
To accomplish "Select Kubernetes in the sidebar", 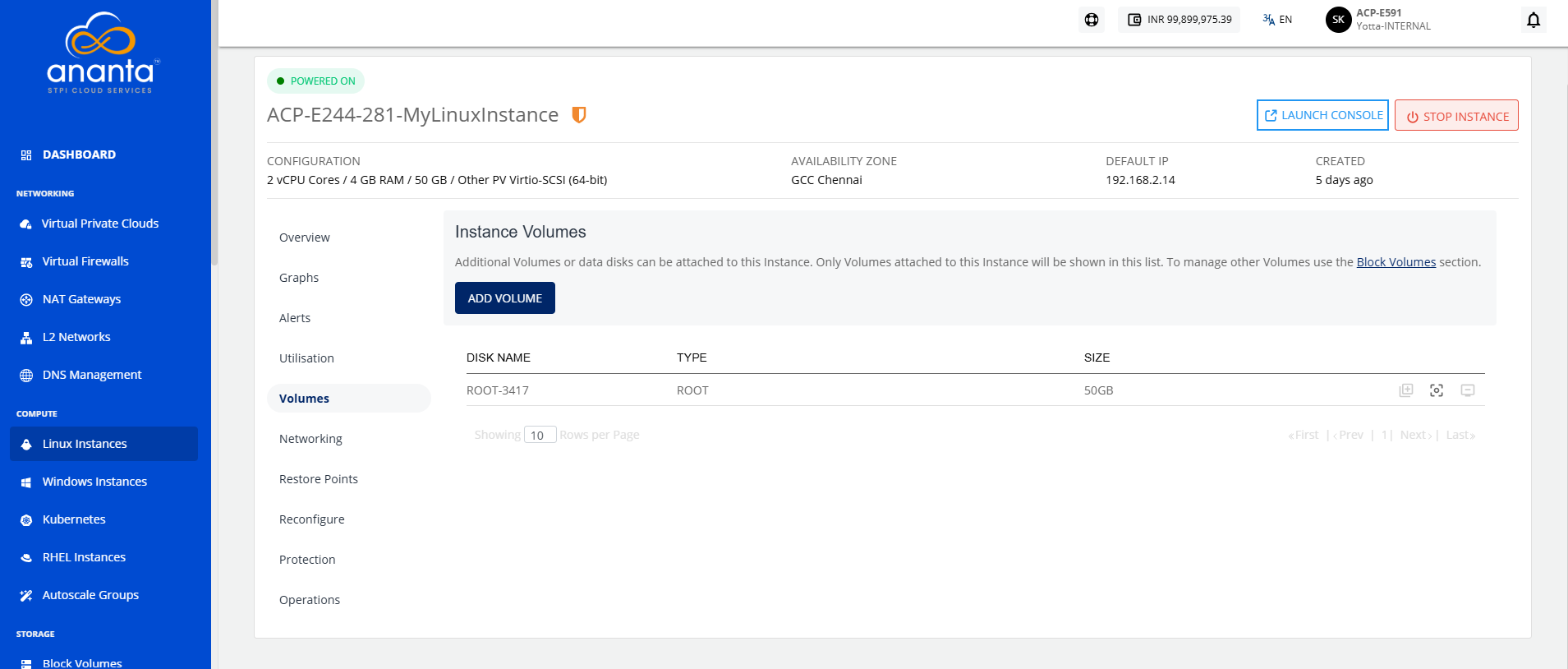I will [74, 519].
